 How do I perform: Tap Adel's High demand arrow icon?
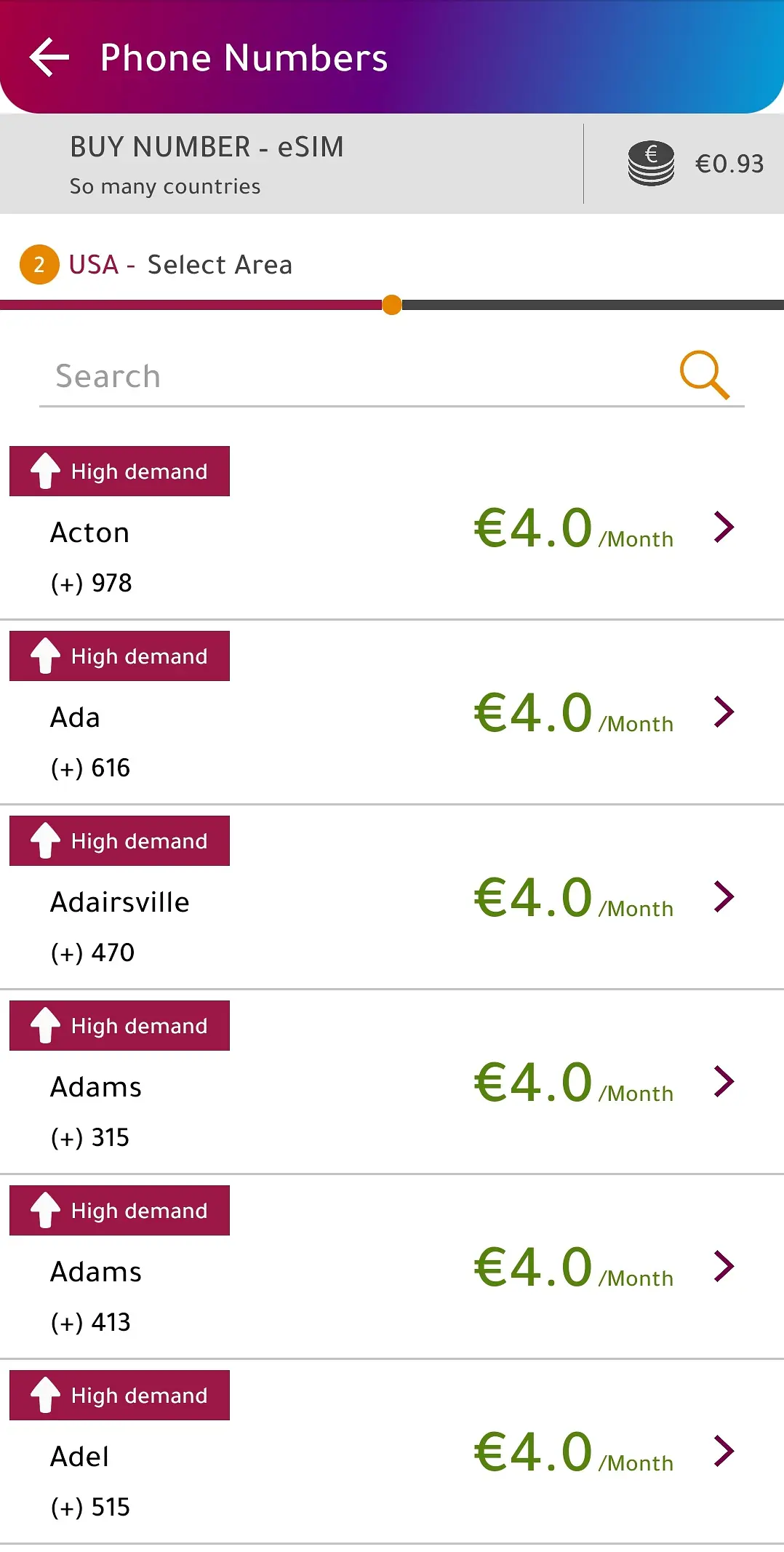click(x=45, y=1395)
